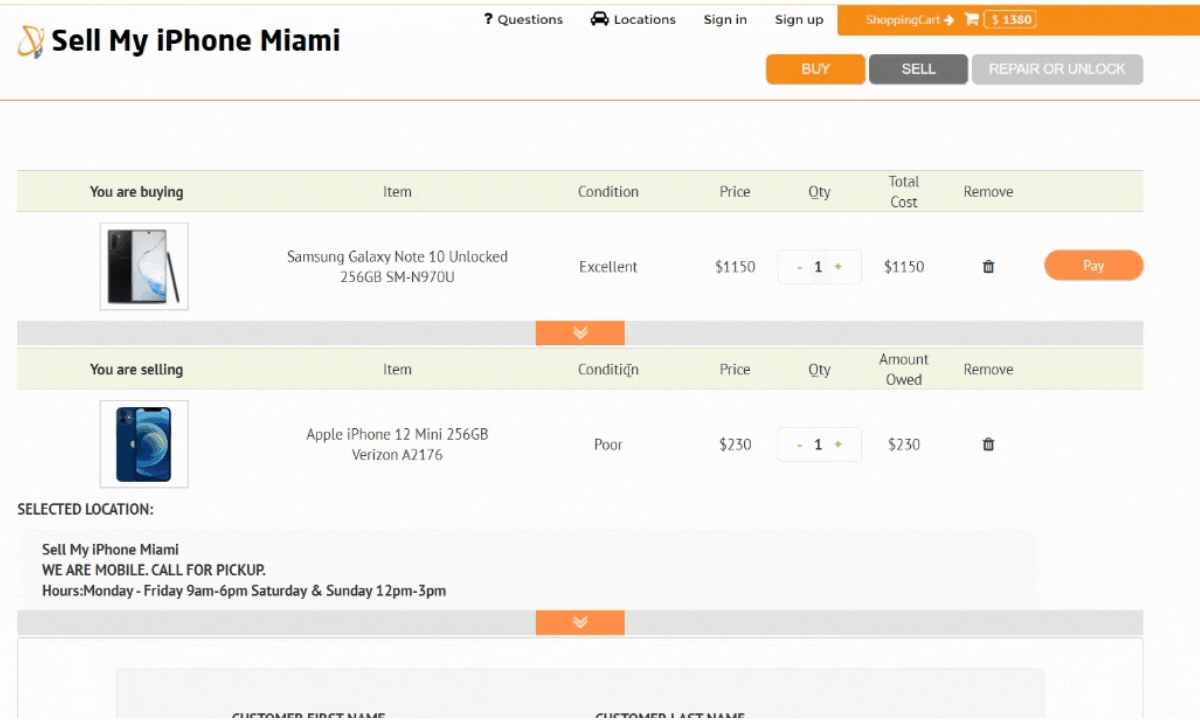1200x720 pixels.
Task: Click the You are selling header
Action: (136, 370)
